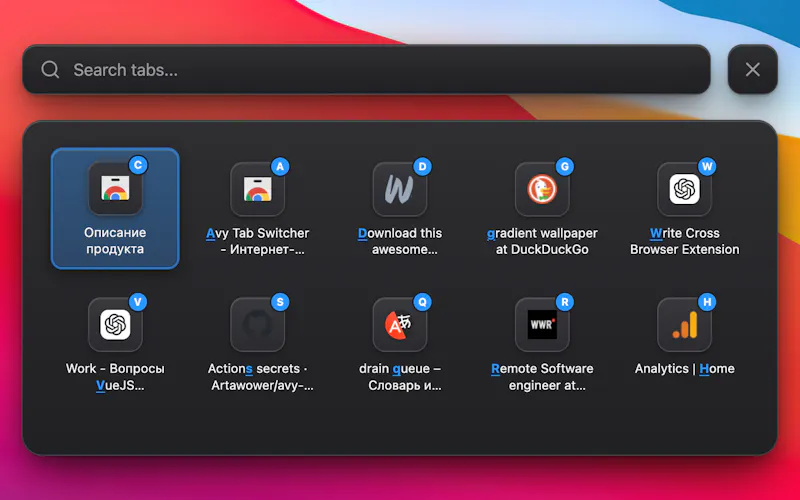The image size is (800, 500).
Task: Click the blue C shortcut badge
Action: click(x=138, y=165)
